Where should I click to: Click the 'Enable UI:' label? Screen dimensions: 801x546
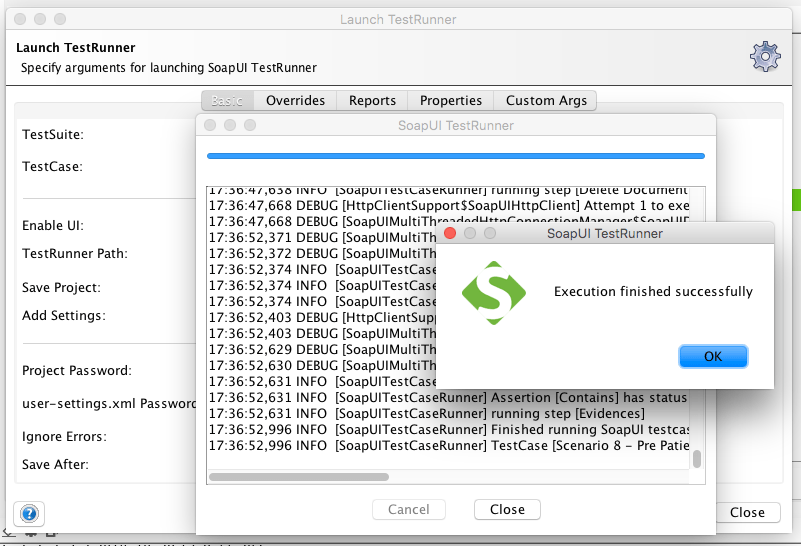pos(53,226)
